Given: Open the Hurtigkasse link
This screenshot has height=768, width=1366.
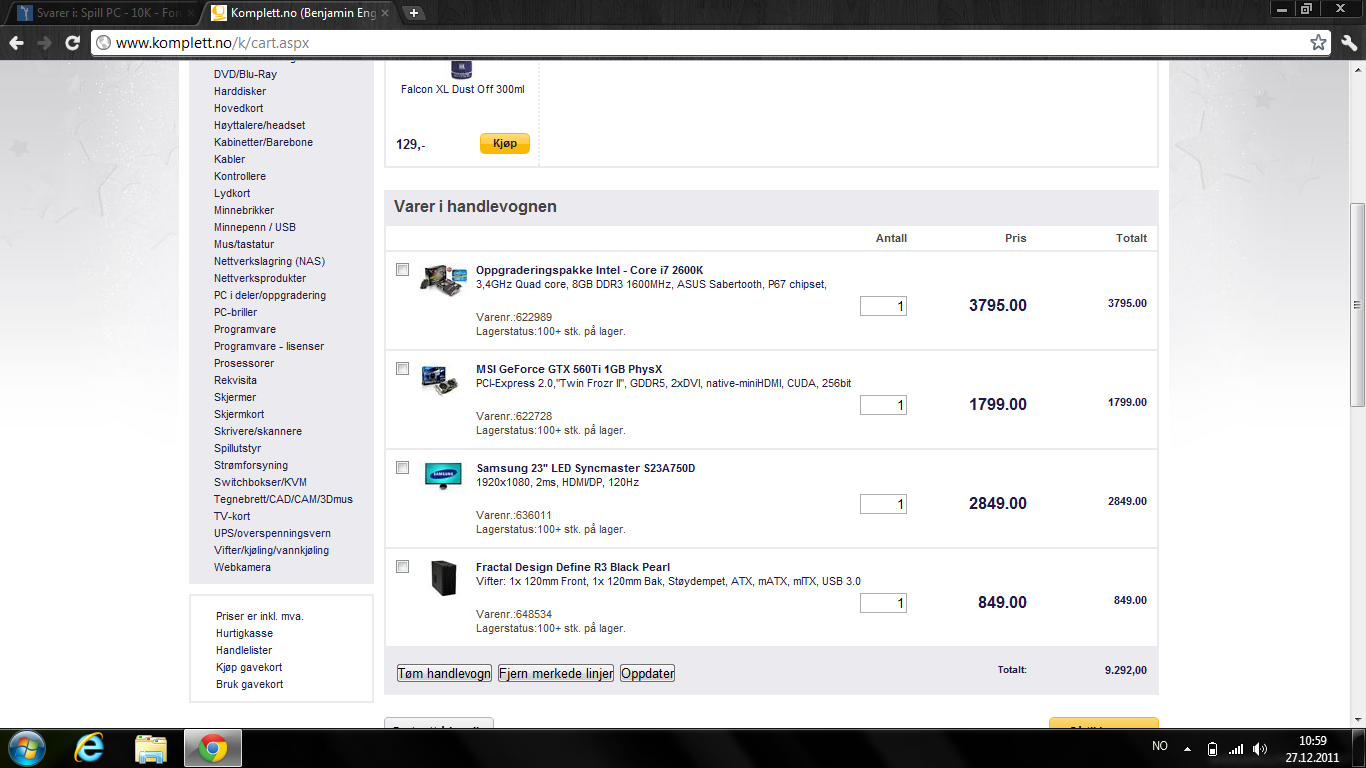Looking at the screenshot, I should click(x=244, y=633).
